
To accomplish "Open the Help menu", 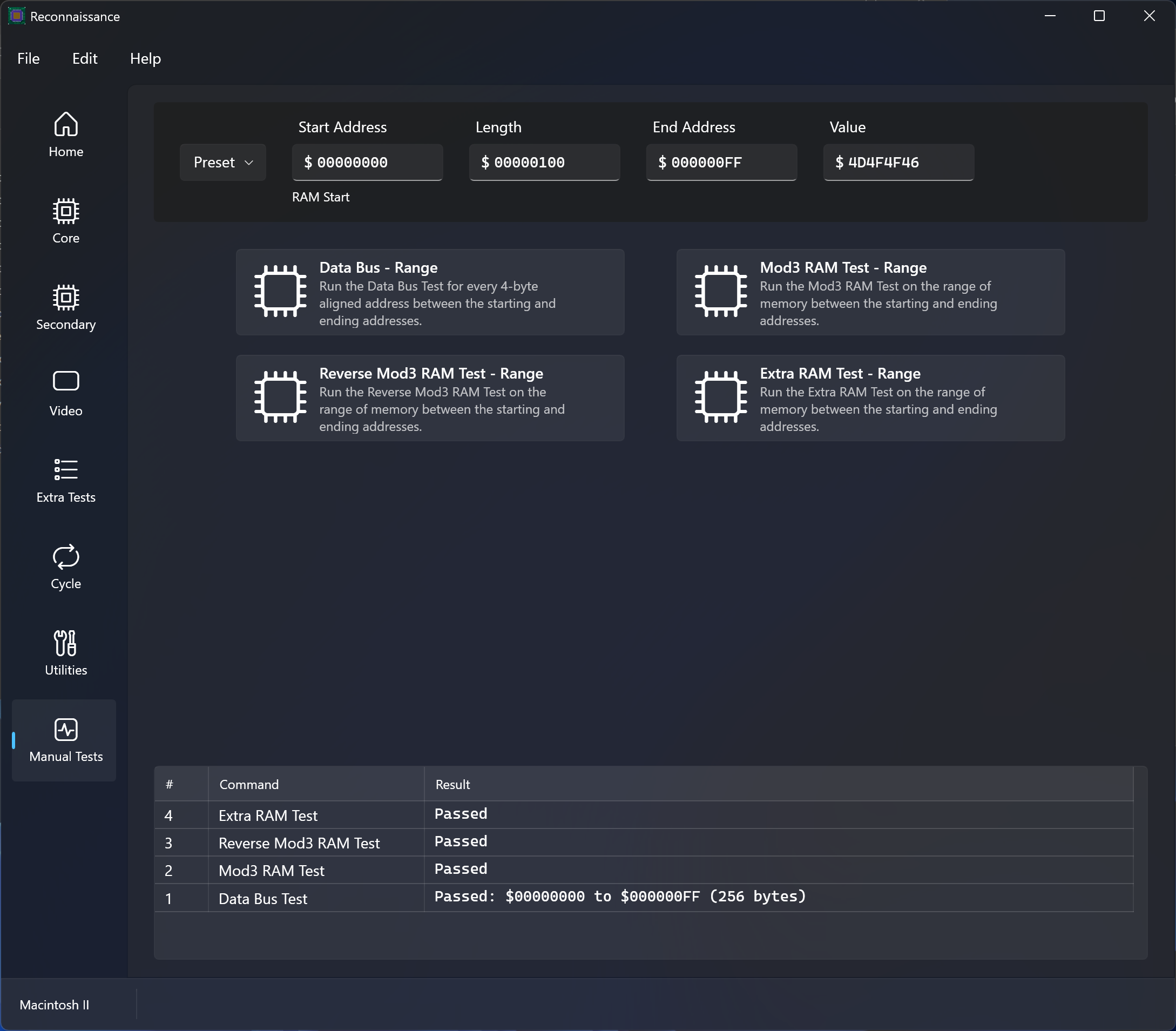I will 145,59.
